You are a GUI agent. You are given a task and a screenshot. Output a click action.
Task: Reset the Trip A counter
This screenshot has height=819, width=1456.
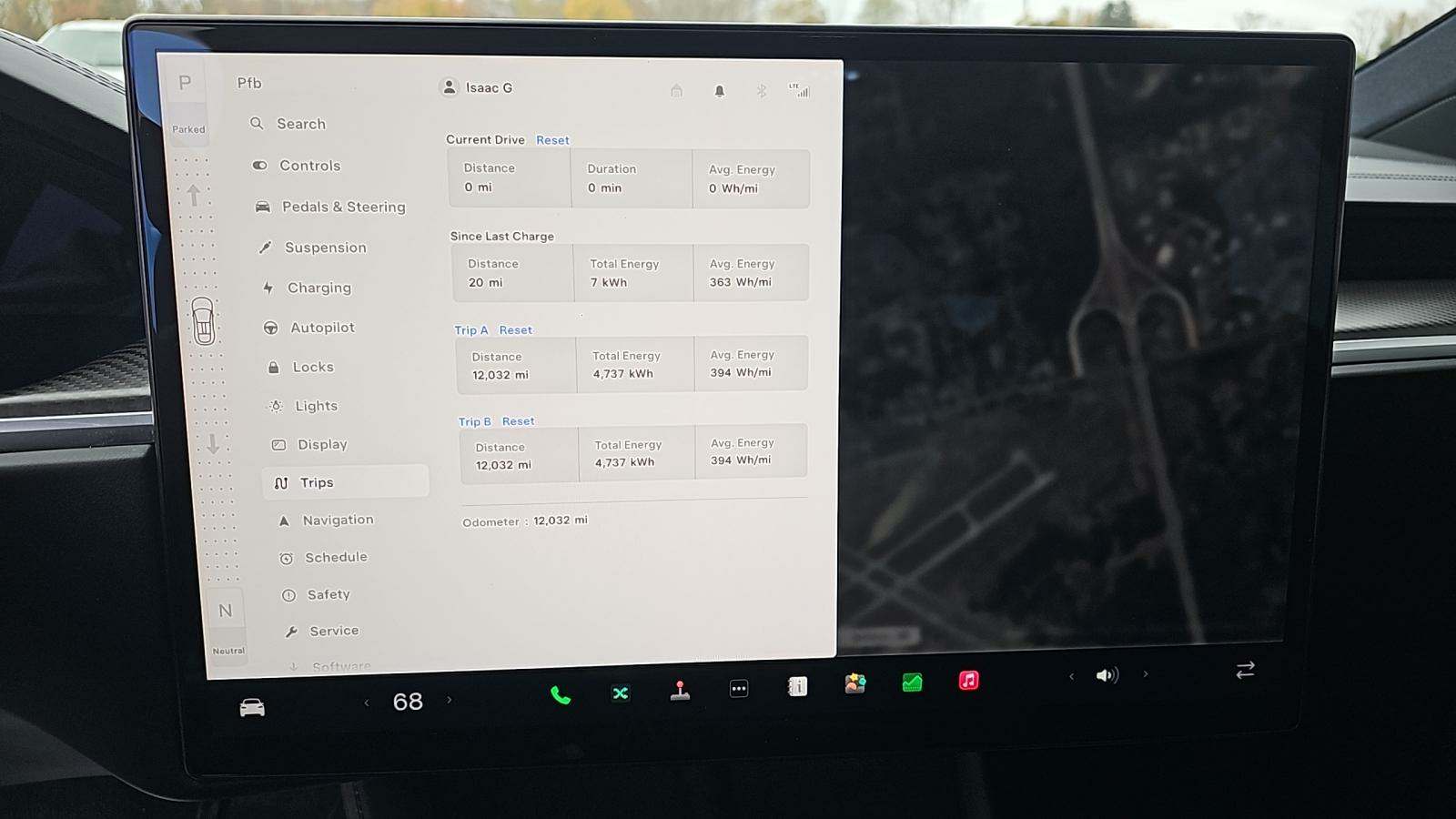point(515,330)
